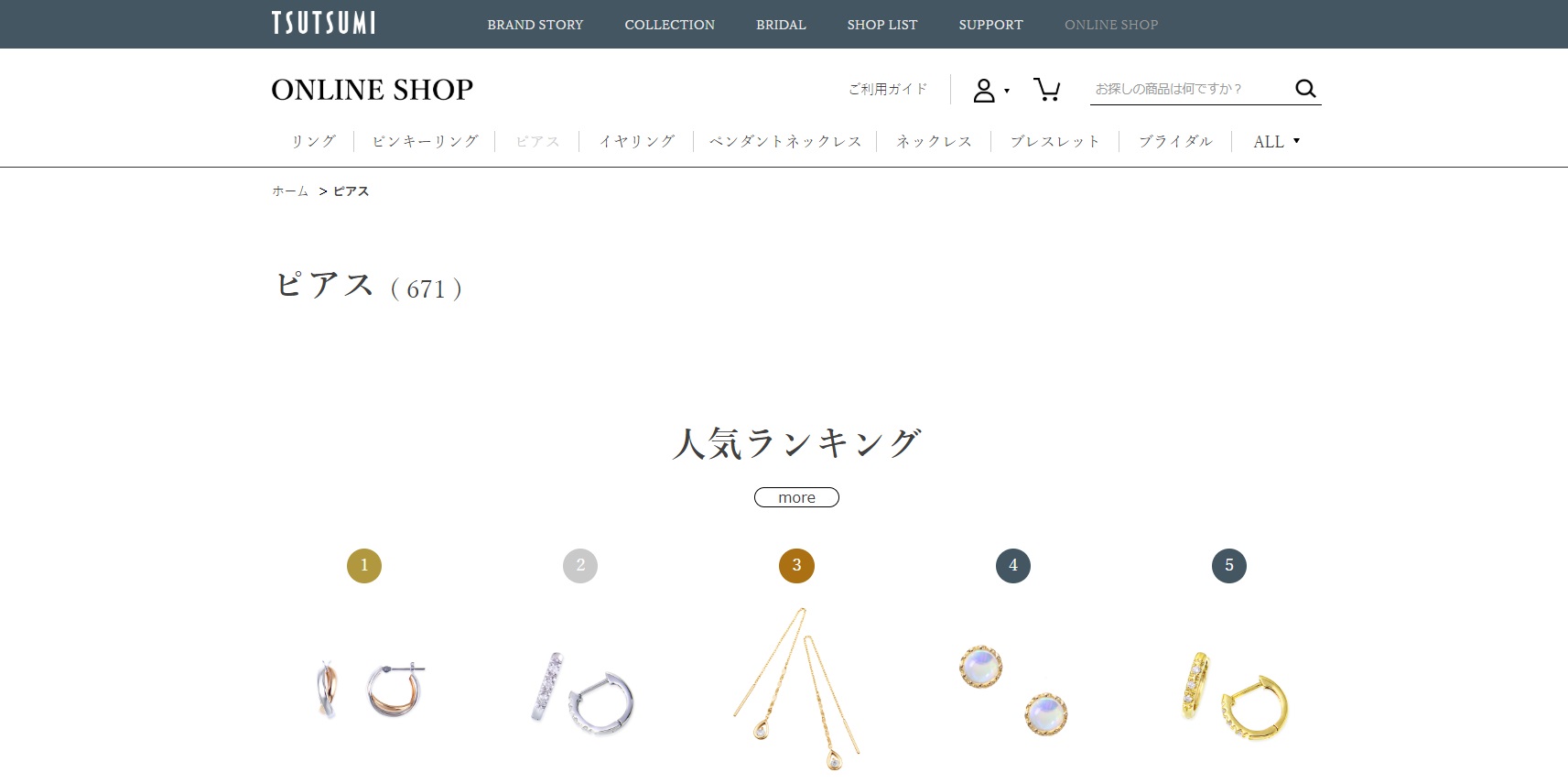Open the account dropdown arrow

click(1007, 91)
